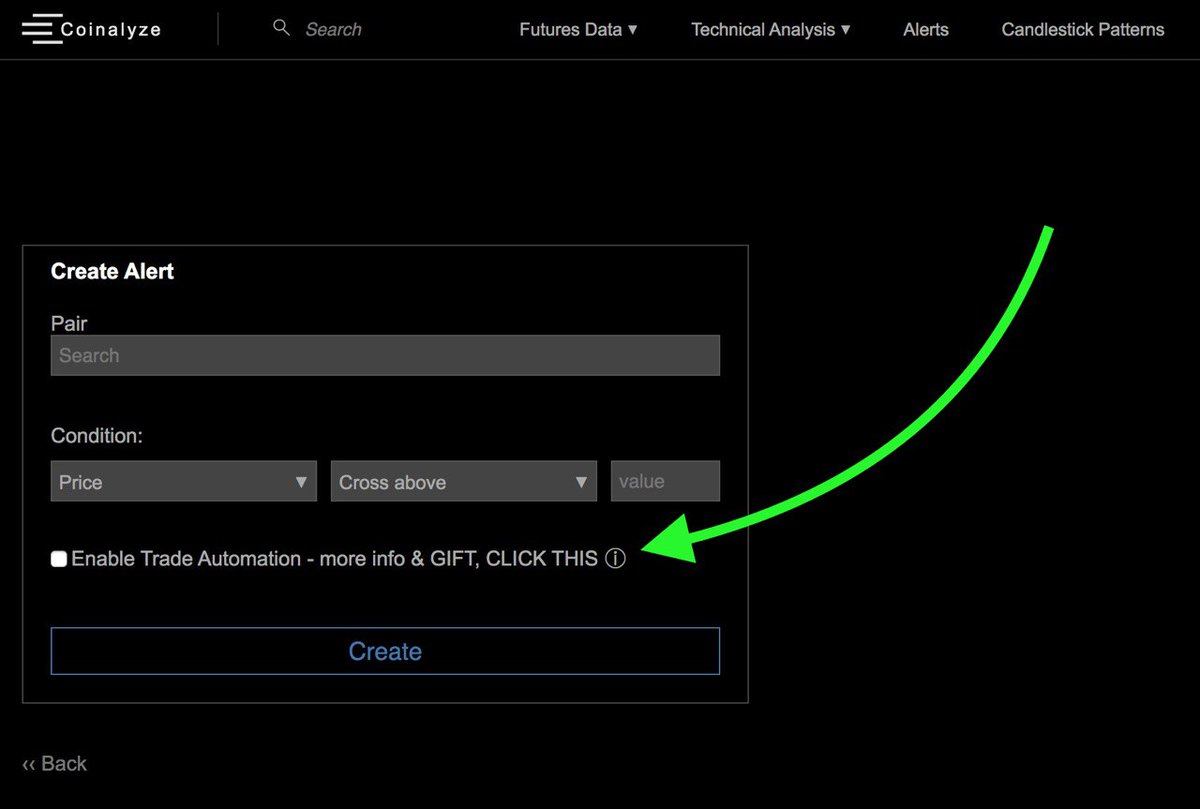
Task: Open the Cross above condition dropdown
Action: coord(463,481)
